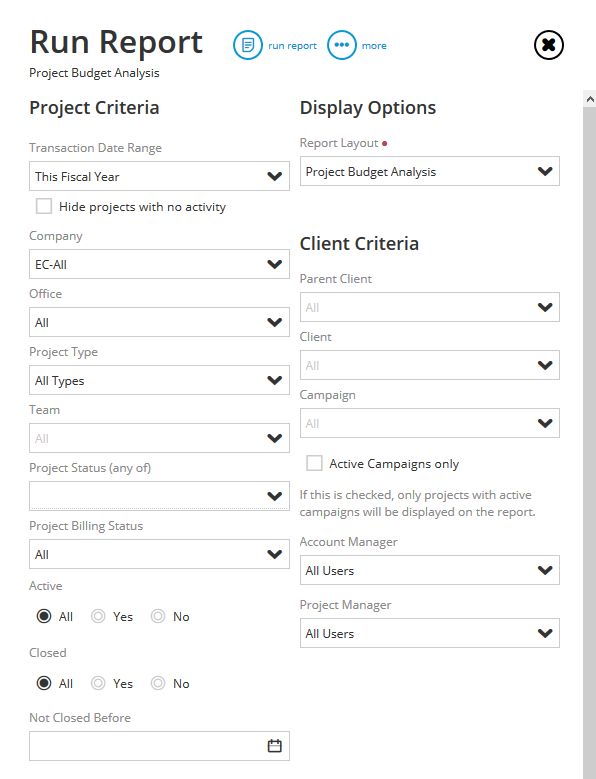Image resolution: width=596 pixels, height=779 pixels.
Task: Check Active Campaigns only
Action: point(314,463)
